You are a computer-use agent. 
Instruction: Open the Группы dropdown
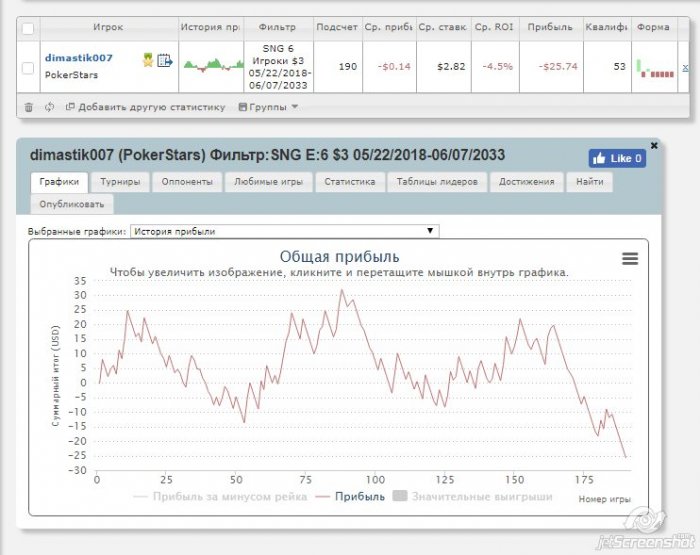coord(268,107)
